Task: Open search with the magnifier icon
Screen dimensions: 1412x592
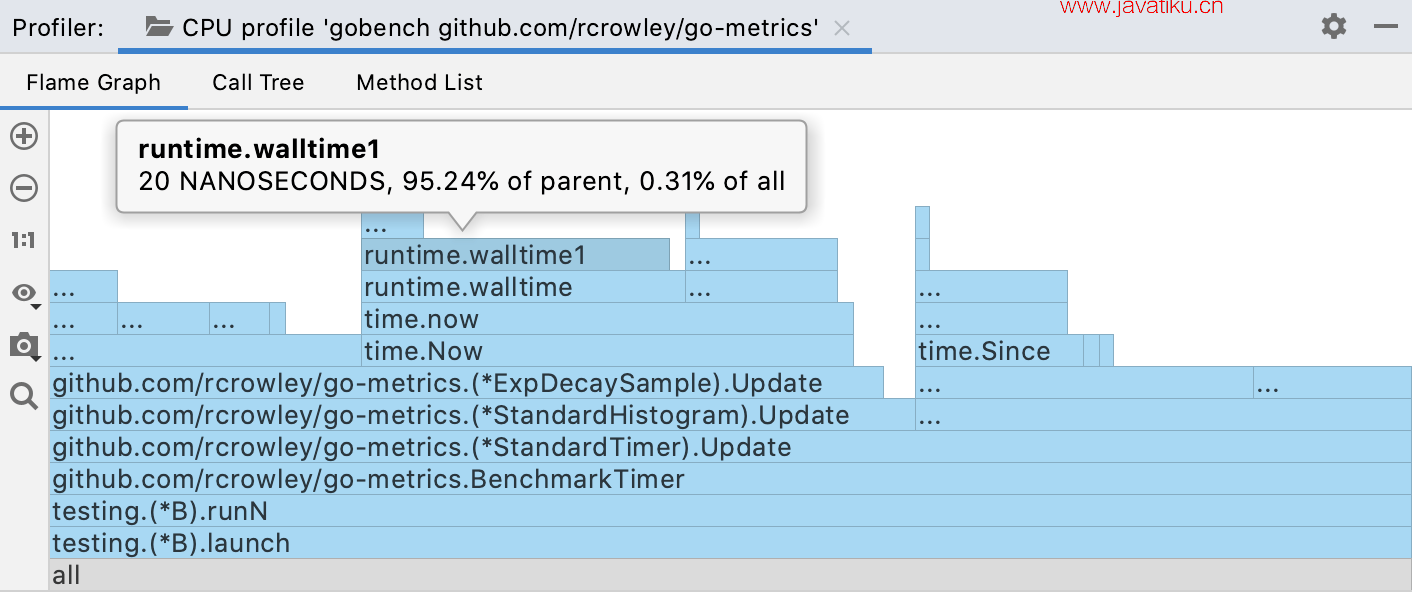Action: [24, 397]
